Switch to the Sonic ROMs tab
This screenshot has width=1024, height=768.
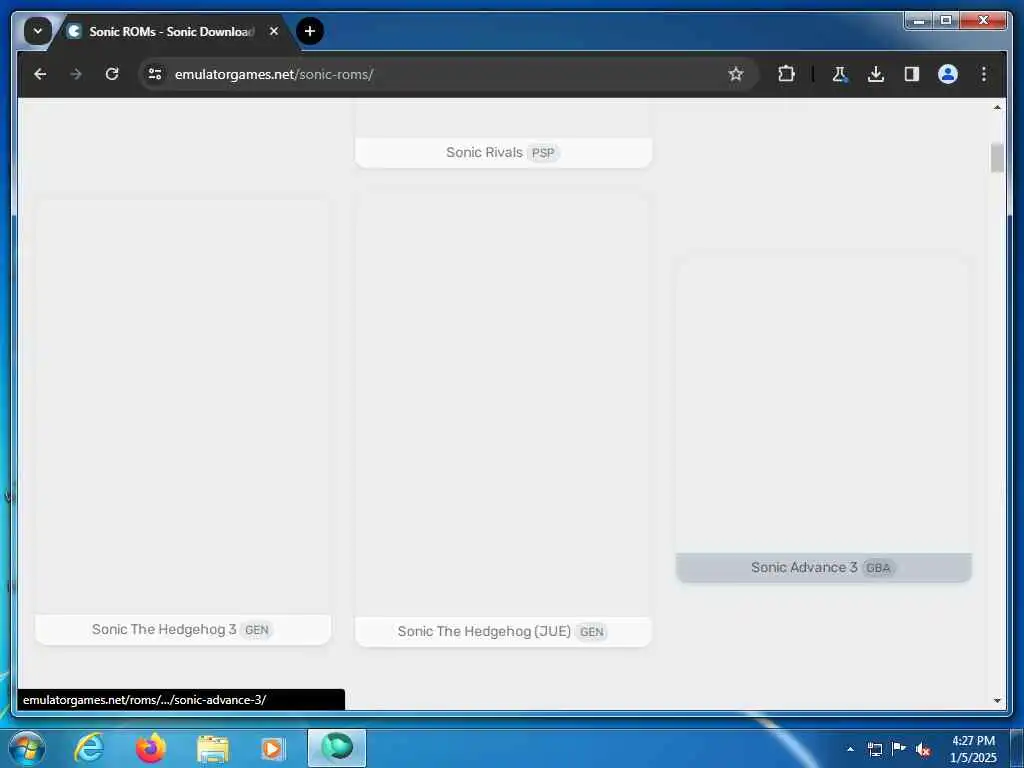pyautogui.click(x=170, y=31)
